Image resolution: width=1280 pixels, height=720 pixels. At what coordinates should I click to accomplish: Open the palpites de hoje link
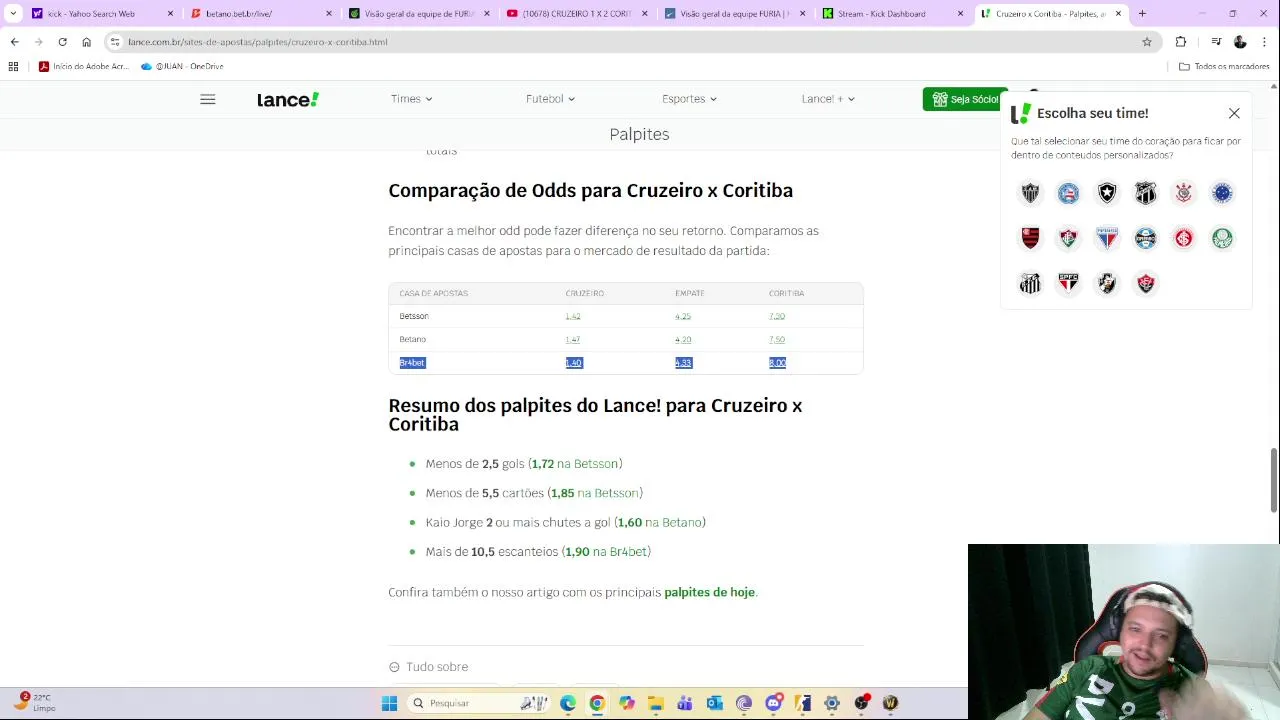pyautogui.click(x=709, y=592)
